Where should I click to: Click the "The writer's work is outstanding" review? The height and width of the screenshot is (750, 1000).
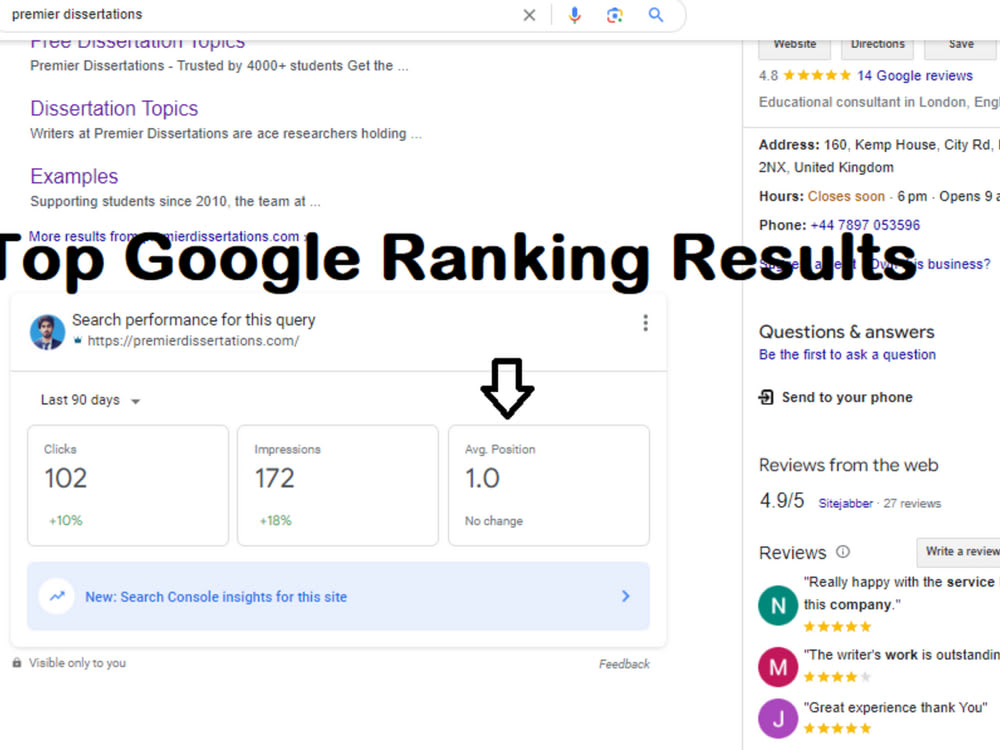pos(901,655)
